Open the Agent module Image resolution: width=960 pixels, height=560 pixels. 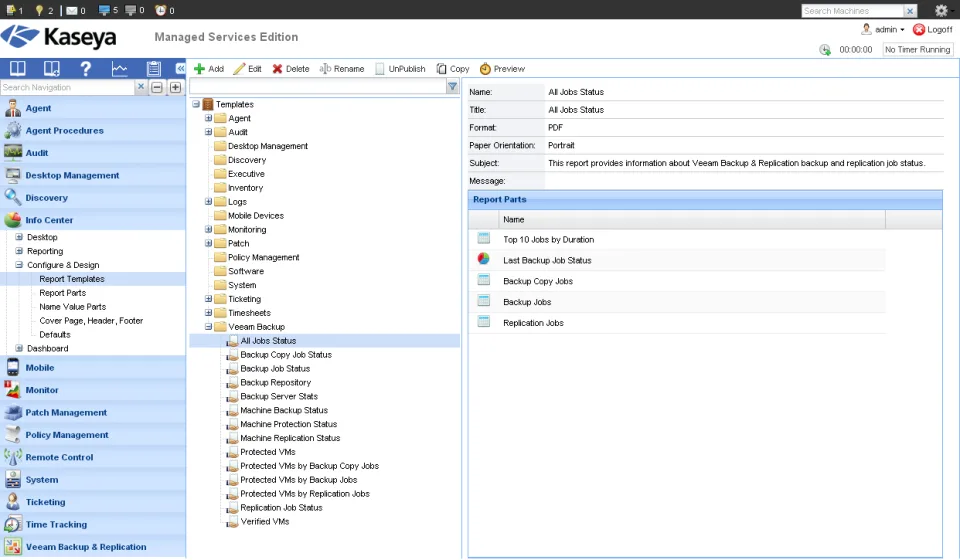click(93, 108)
